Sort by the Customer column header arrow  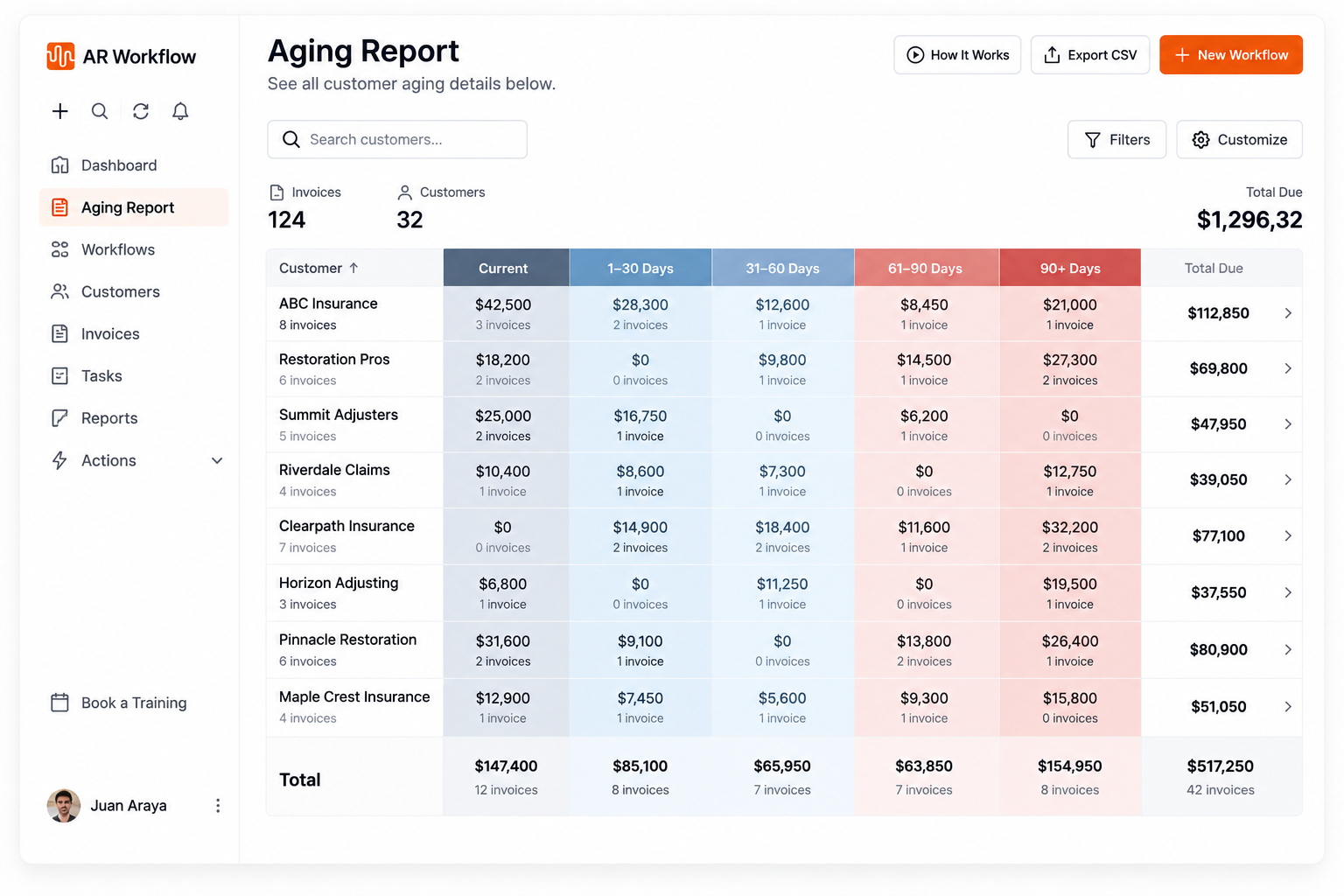353,269
